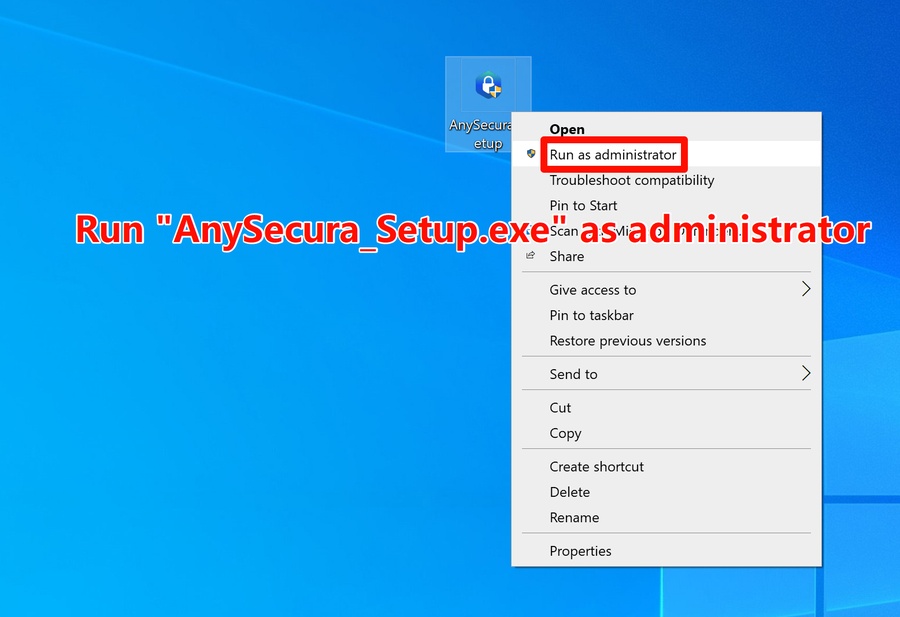Select Restore previous versions

click(628, 340)
